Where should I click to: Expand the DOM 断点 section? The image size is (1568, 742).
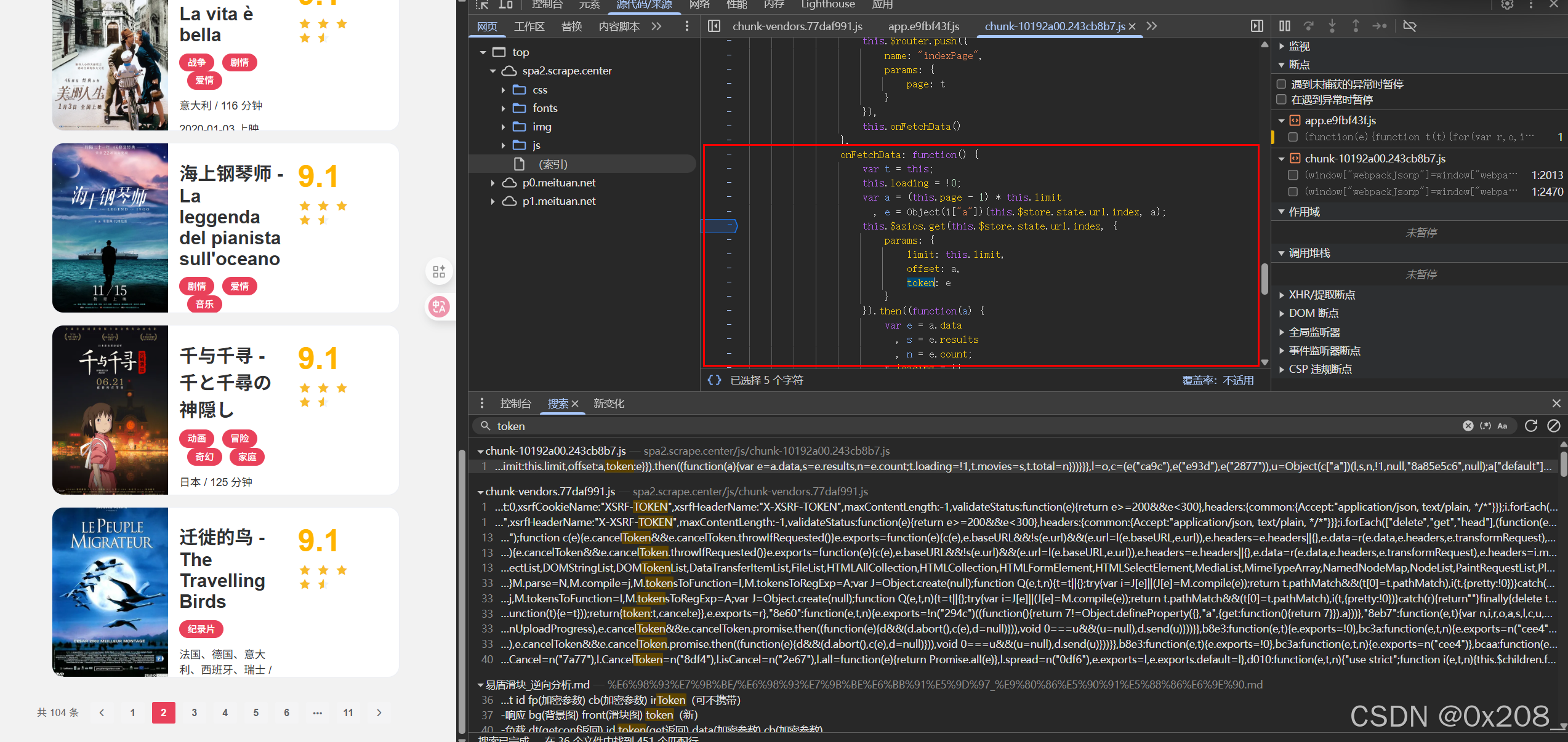pos(1282,314)
